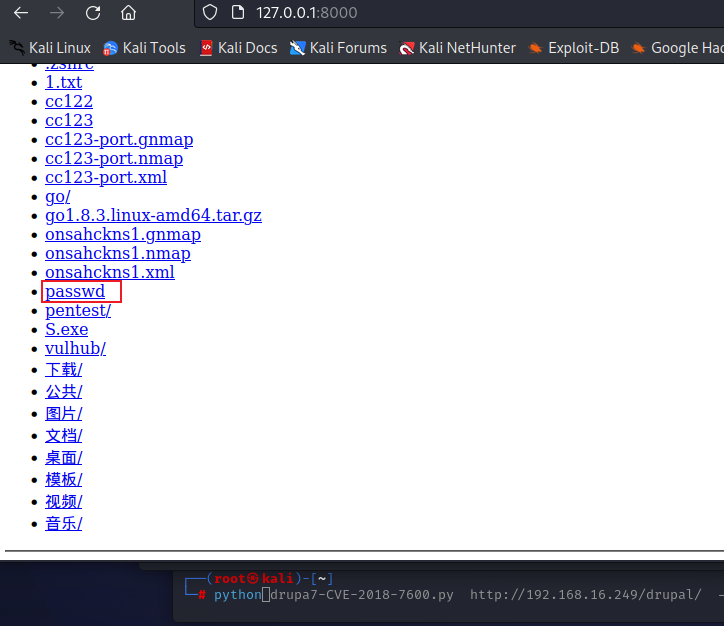The image size is (724, 626).
Task: Open onsahckns1.gnmap file
Action: [123, 235]
